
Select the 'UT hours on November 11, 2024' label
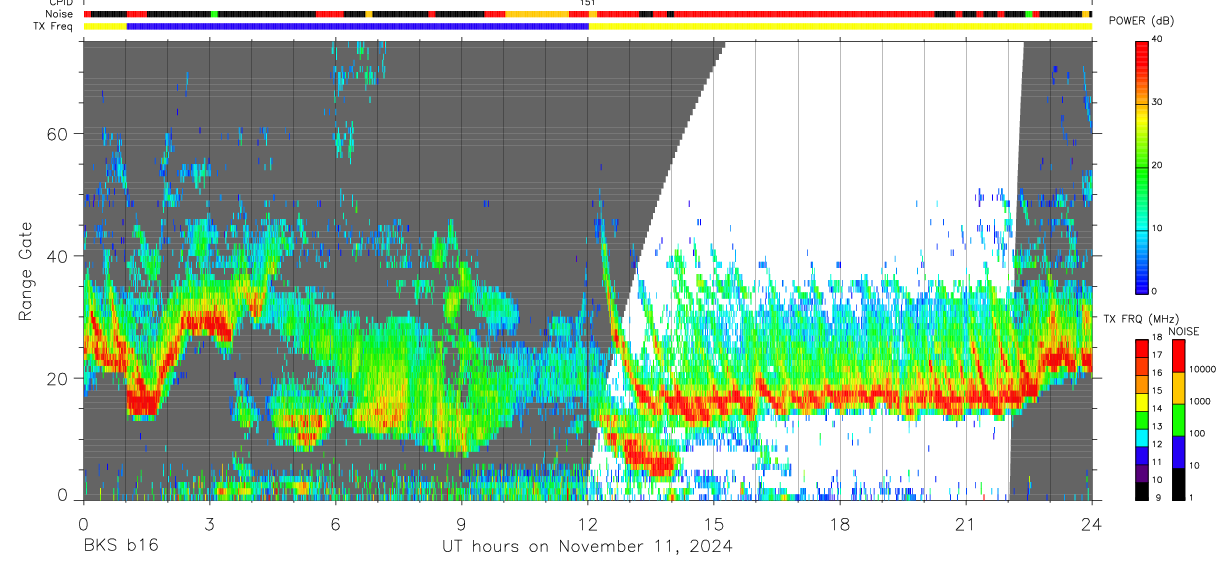587,547
